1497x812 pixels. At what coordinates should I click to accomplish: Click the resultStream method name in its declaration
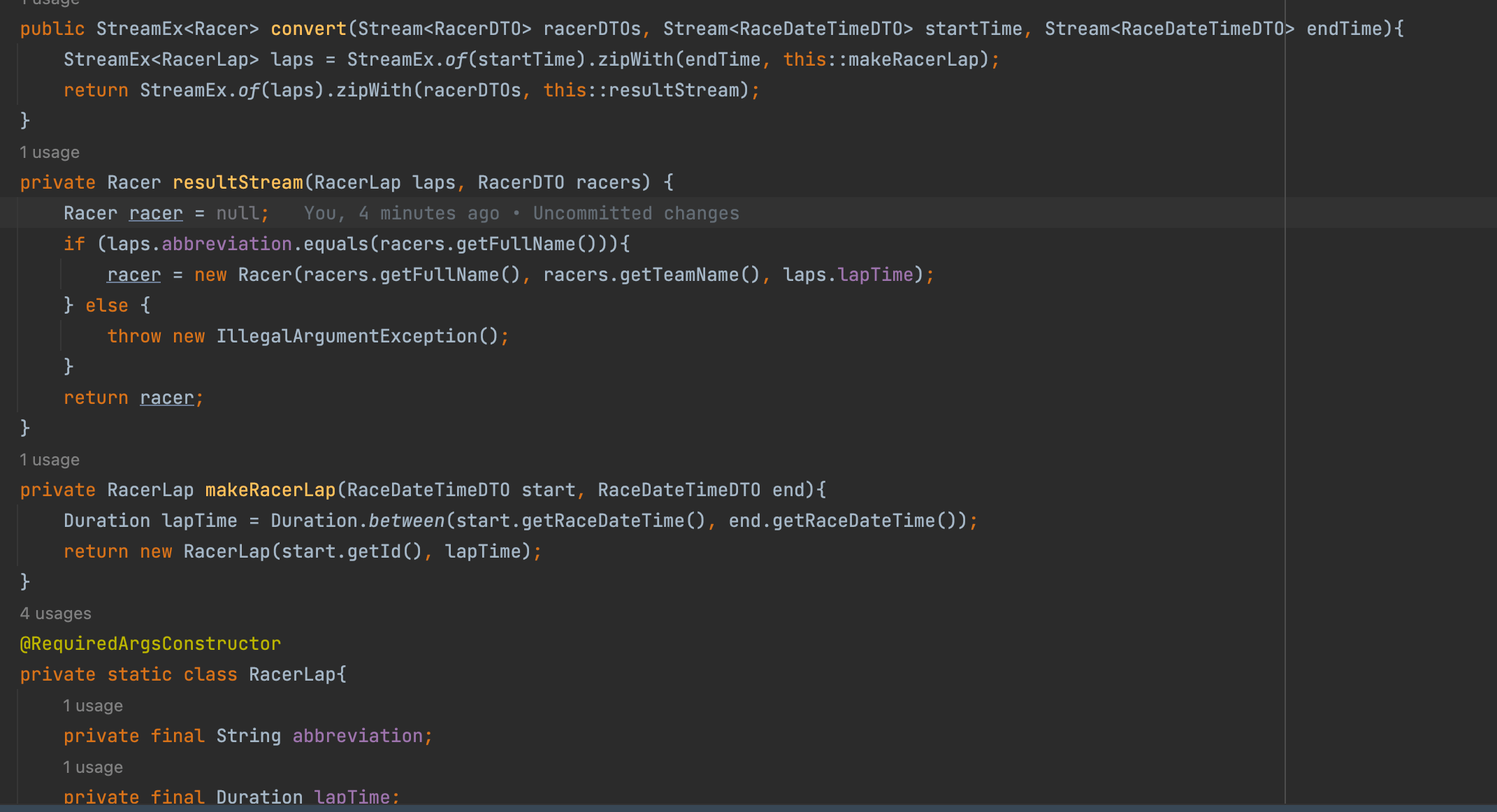click(238, 182)
